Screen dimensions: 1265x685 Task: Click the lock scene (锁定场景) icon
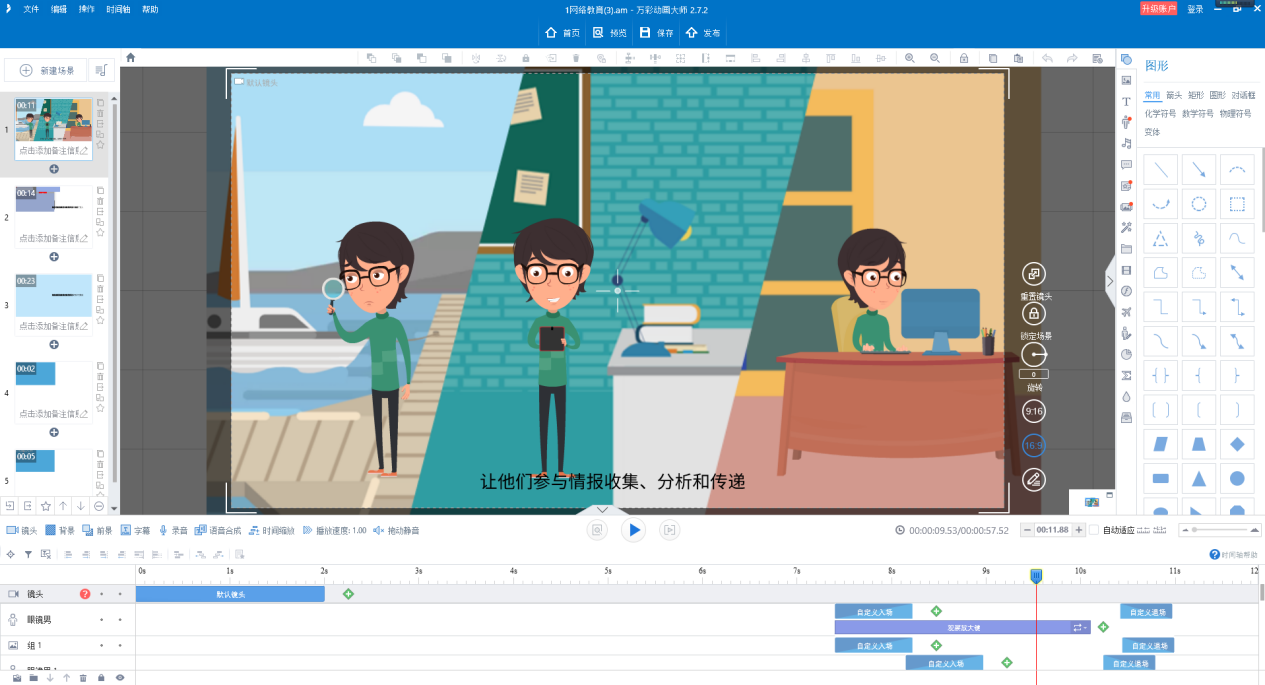(1034, 313)
